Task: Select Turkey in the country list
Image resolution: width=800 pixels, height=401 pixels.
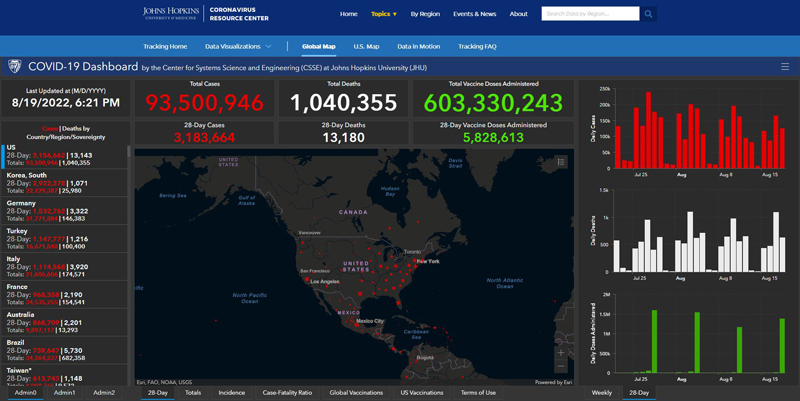Action: (64, 239)
